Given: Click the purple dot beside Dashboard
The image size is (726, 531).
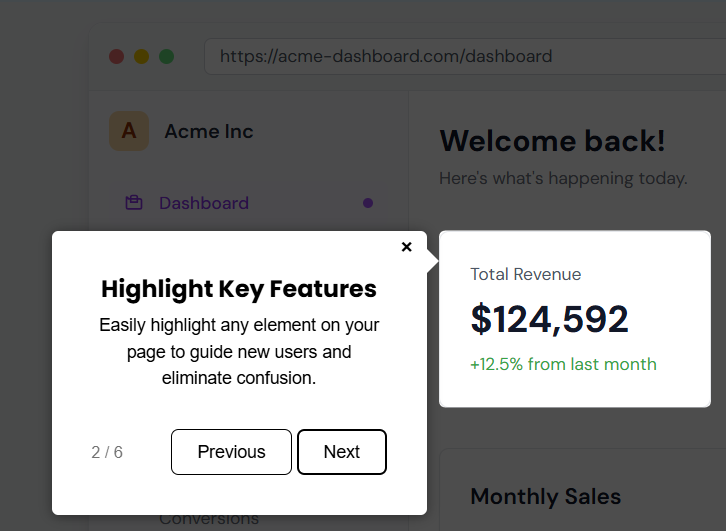Looking at the screenshot, I should pos(368,203).
